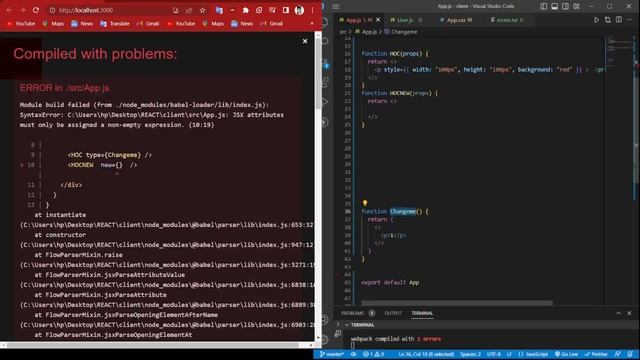Open the Output panel tab
The image size is (640, 360).
pos(393,313)
